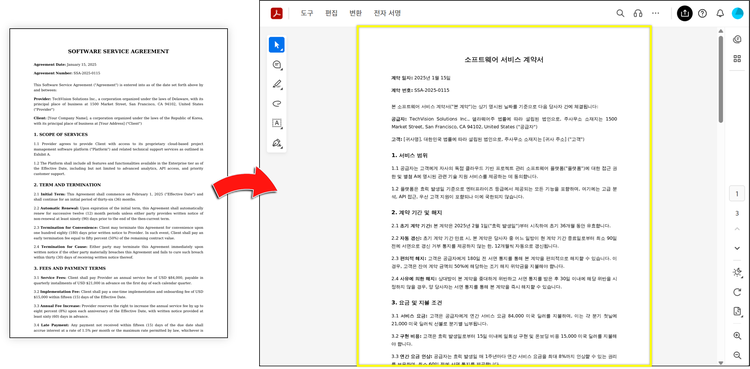Open the four-squares thumbnails panel
The image size is (750, 369).
click(x=737, y=59)
